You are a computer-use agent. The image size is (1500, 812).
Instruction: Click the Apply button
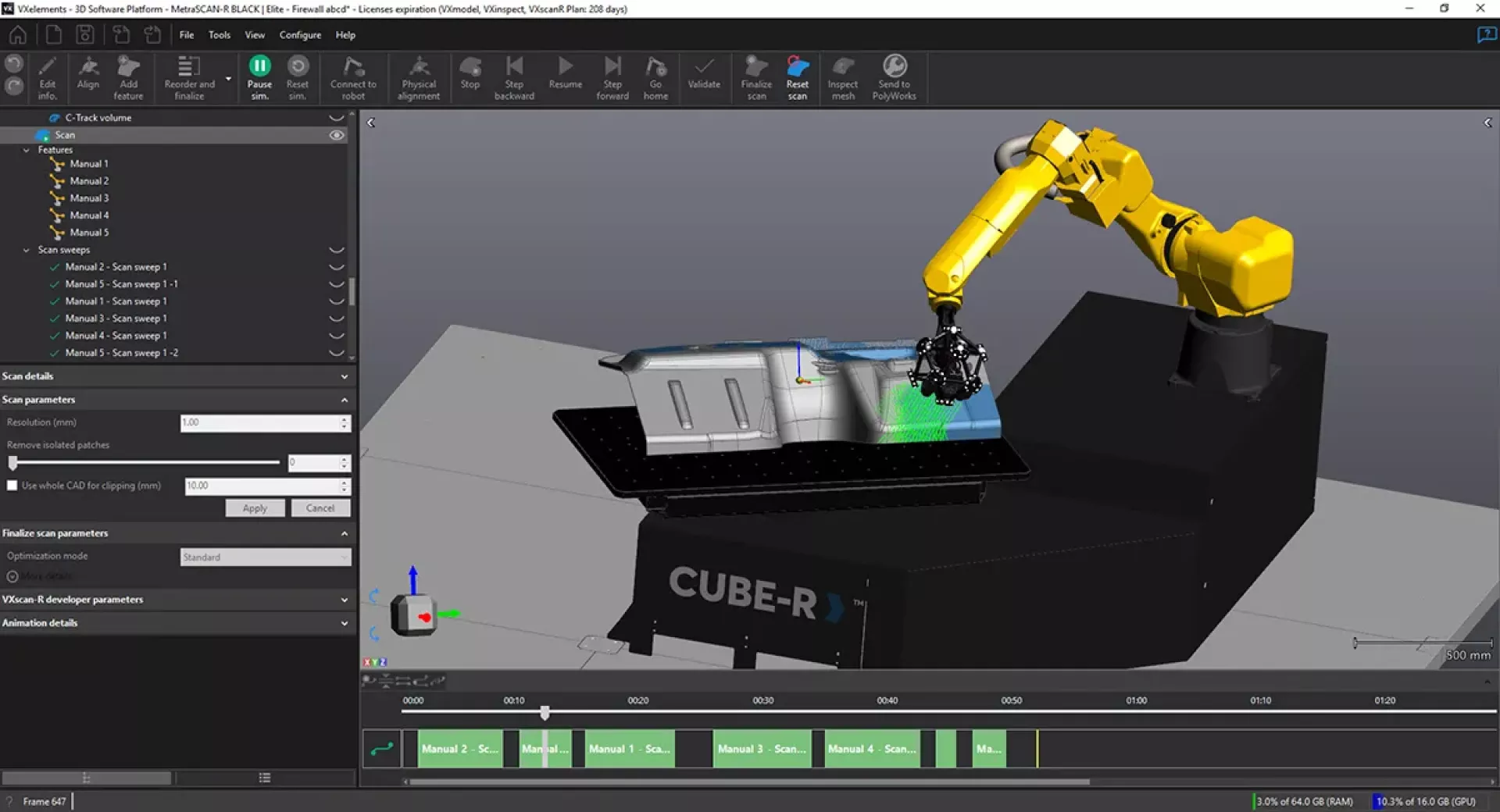[255, 508]
